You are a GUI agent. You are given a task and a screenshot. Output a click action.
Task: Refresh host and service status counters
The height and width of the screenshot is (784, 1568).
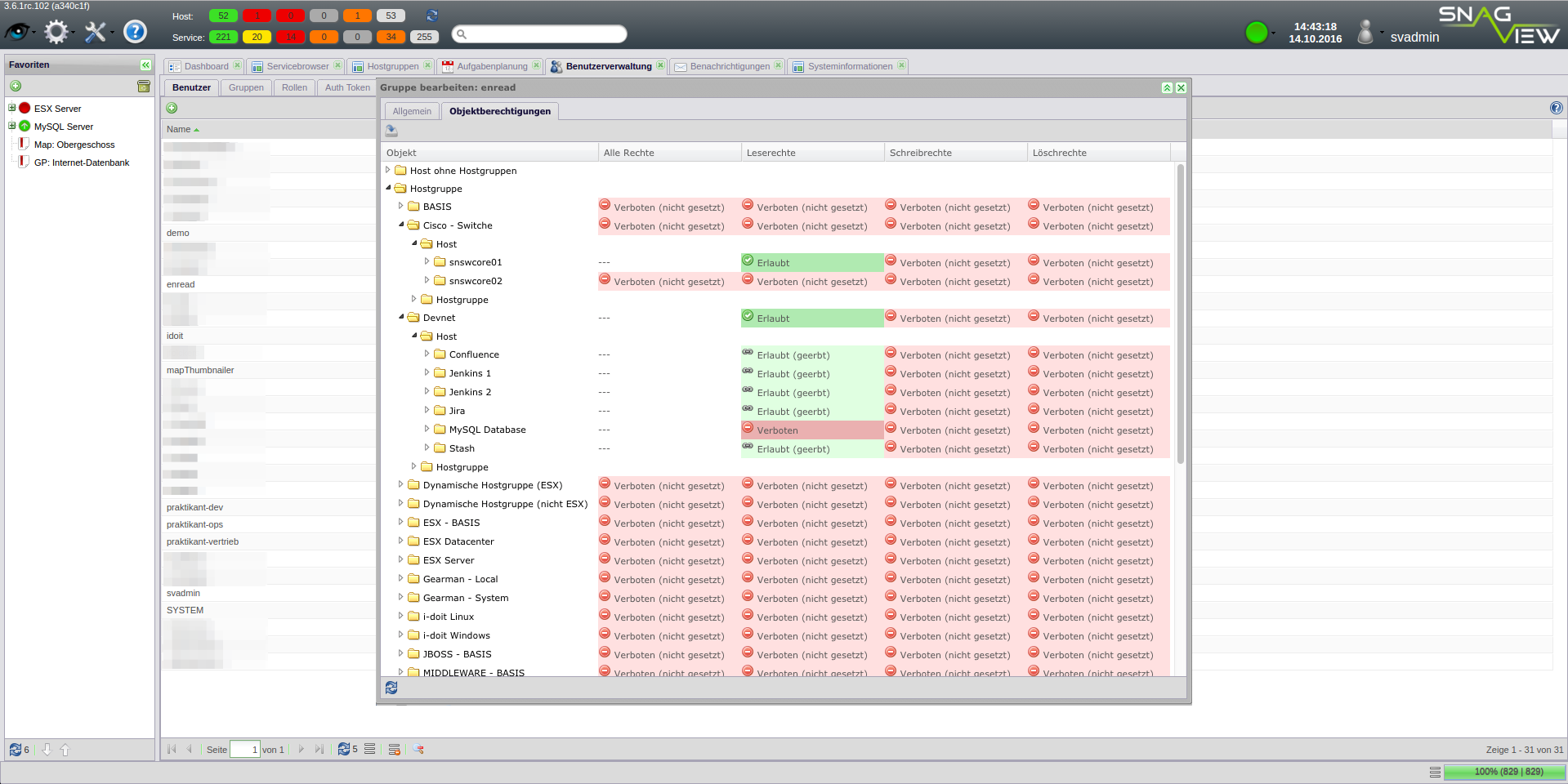click(x=432, y=16)
